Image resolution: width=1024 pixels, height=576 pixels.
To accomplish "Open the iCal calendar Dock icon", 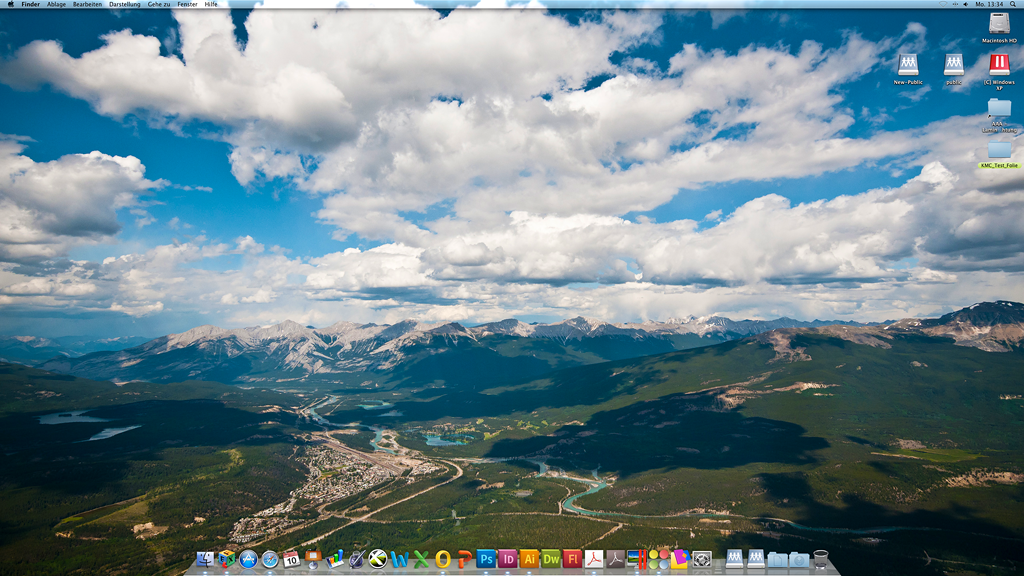I will (x=291, y=559).
